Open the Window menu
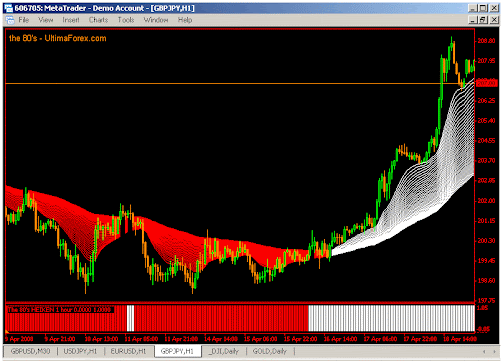503x361 pixels. pos(156,20)
